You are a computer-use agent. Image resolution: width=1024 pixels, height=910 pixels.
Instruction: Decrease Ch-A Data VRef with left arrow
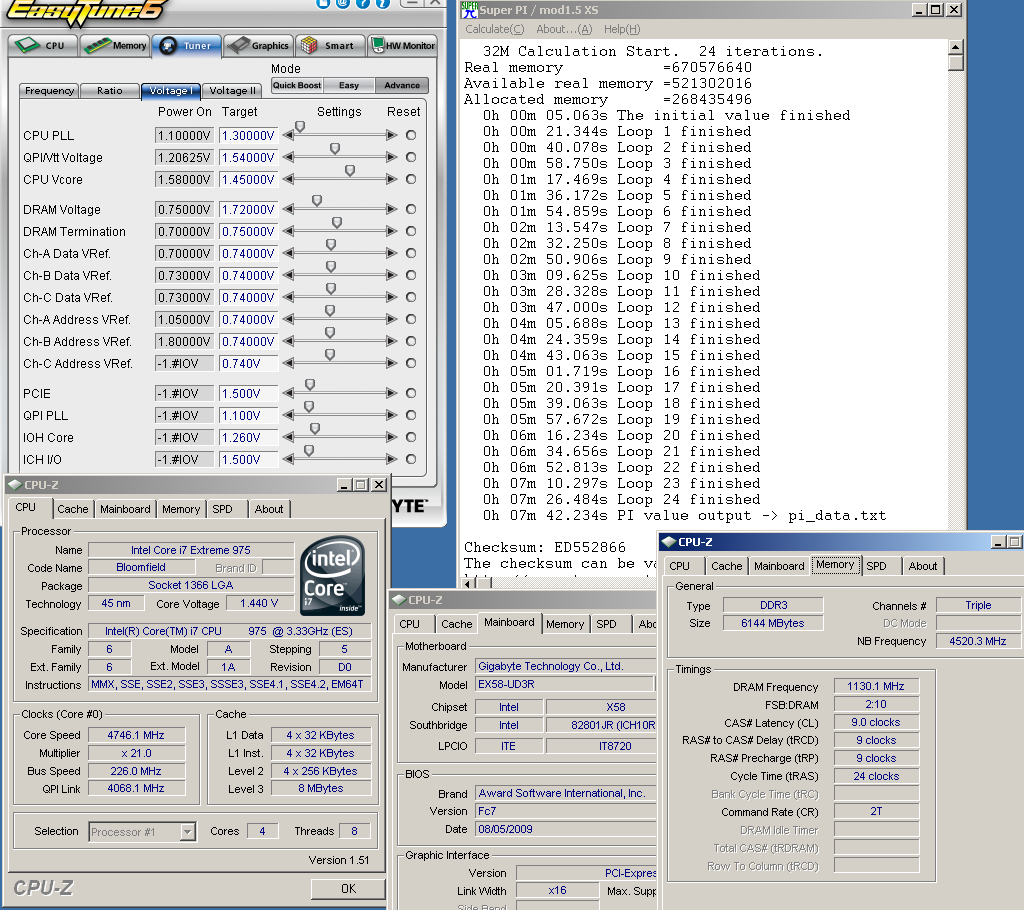[x=288, y=253]
